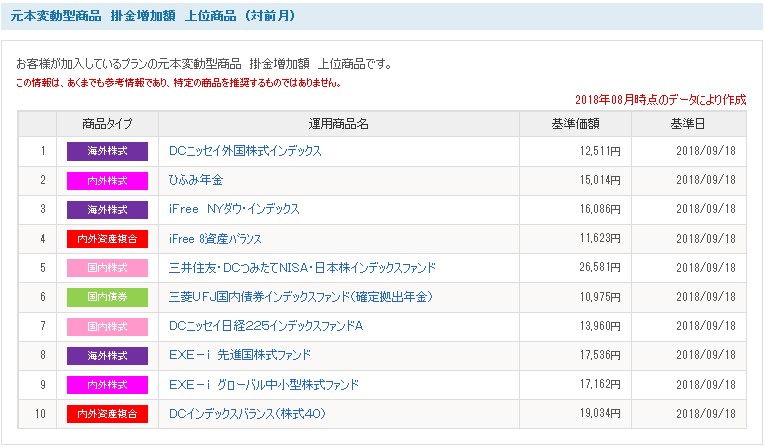Click 内外株式 badge for ひふみ年金
Screen dimensions: 765x447
pos(107,181)
